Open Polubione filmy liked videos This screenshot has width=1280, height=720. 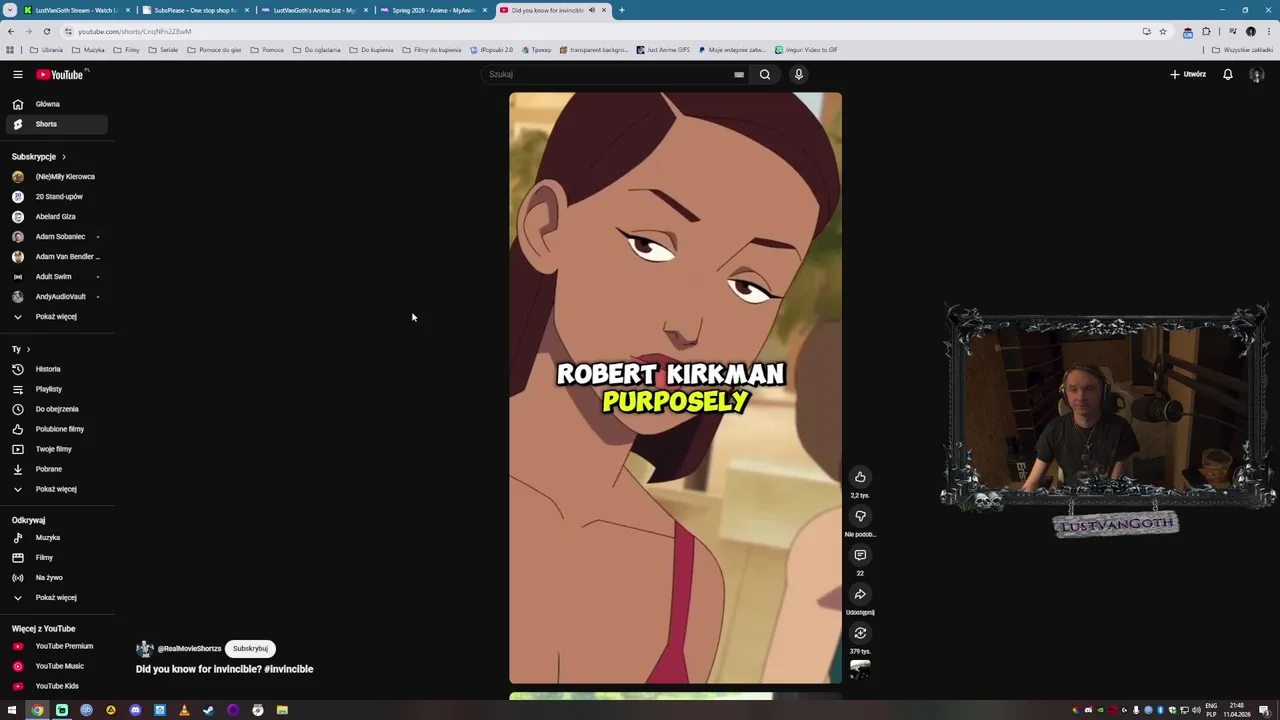55,429
